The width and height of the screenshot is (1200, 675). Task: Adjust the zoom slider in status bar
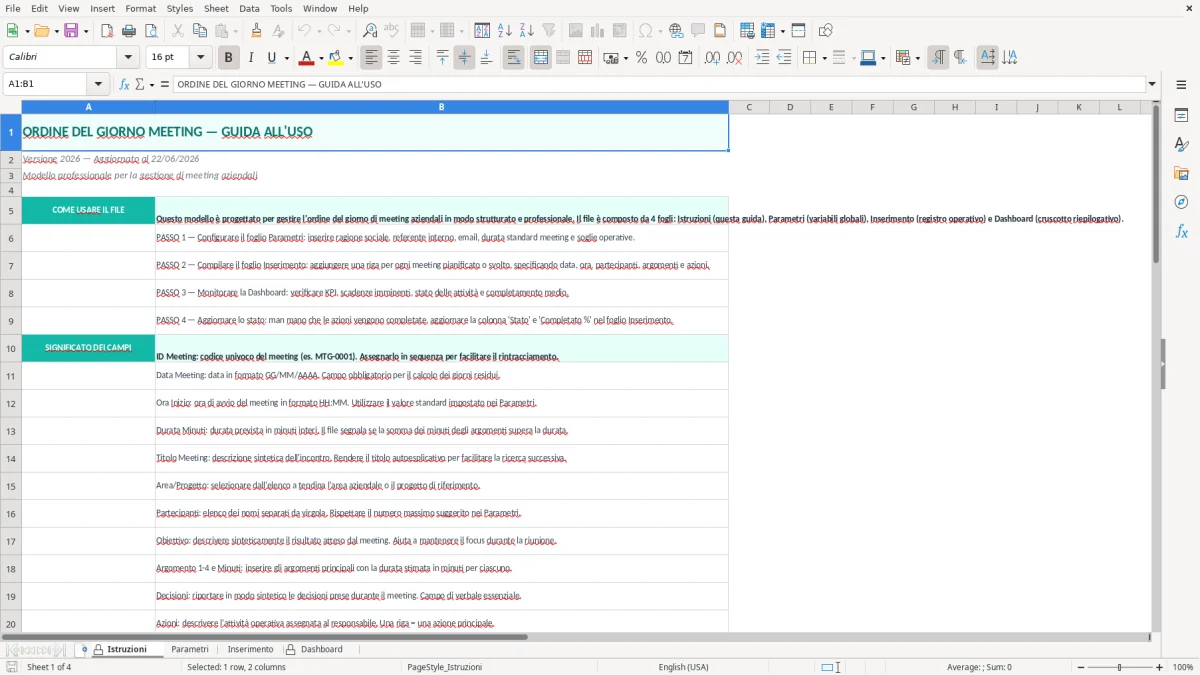click(x=1120, y=667)
